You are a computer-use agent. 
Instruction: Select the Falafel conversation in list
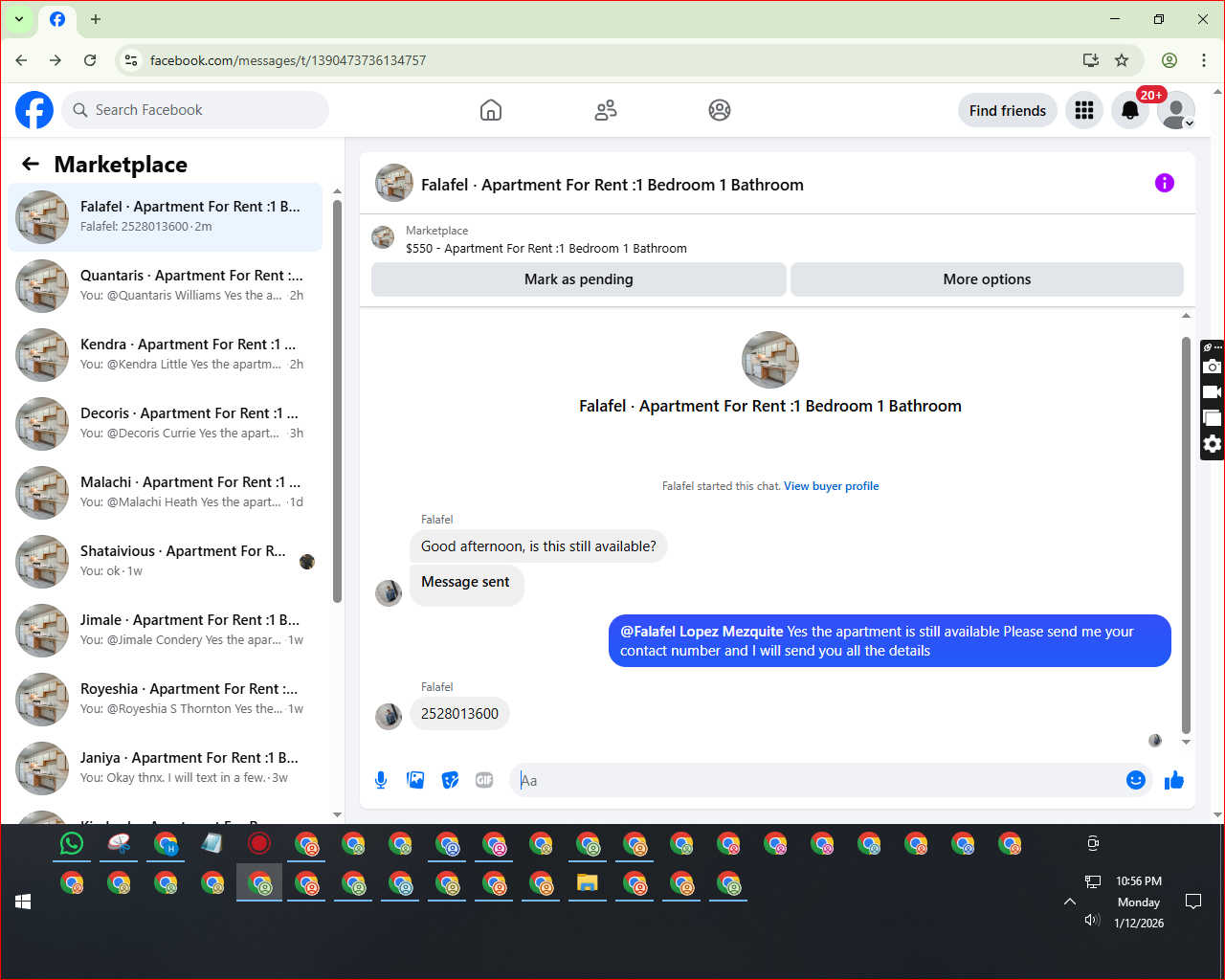pyautogui.click(x=165, y=217)
